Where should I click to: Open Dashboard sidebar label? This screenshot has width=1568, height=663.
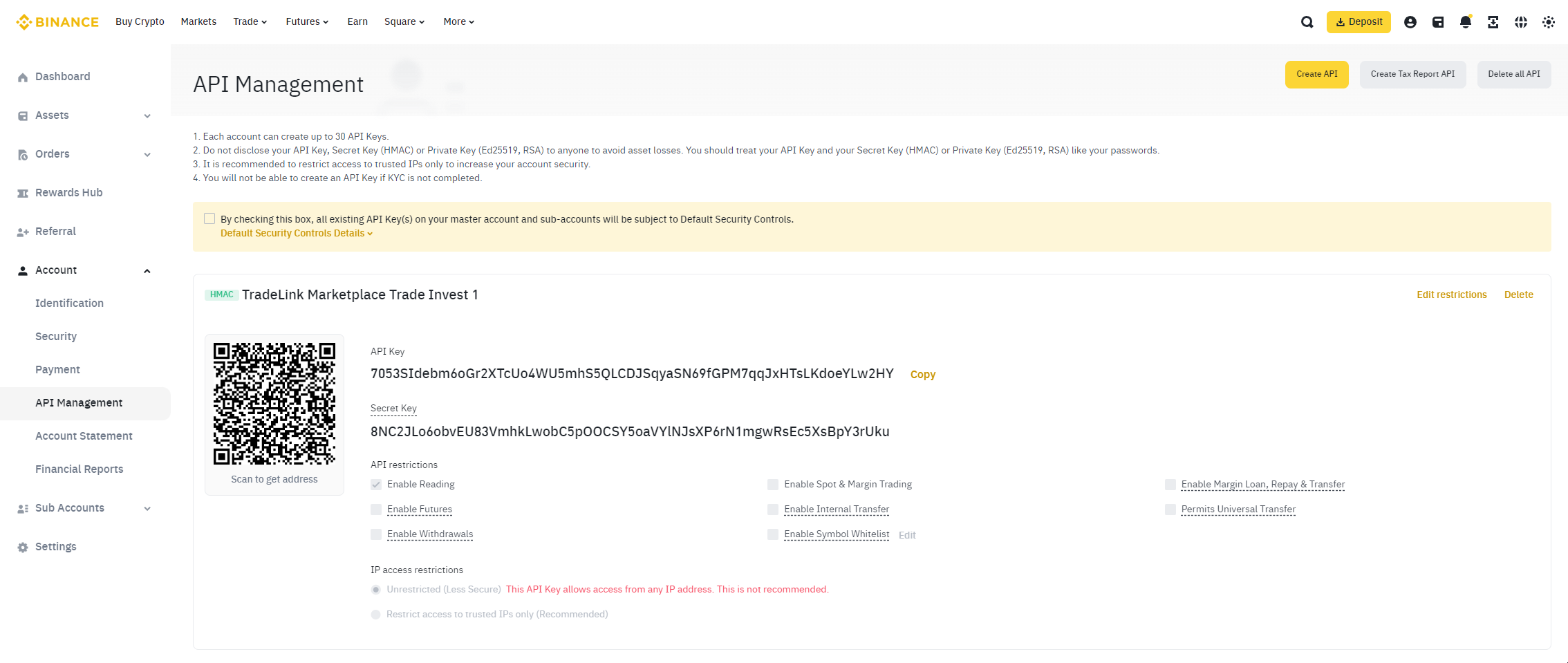[x=63, y=77]
